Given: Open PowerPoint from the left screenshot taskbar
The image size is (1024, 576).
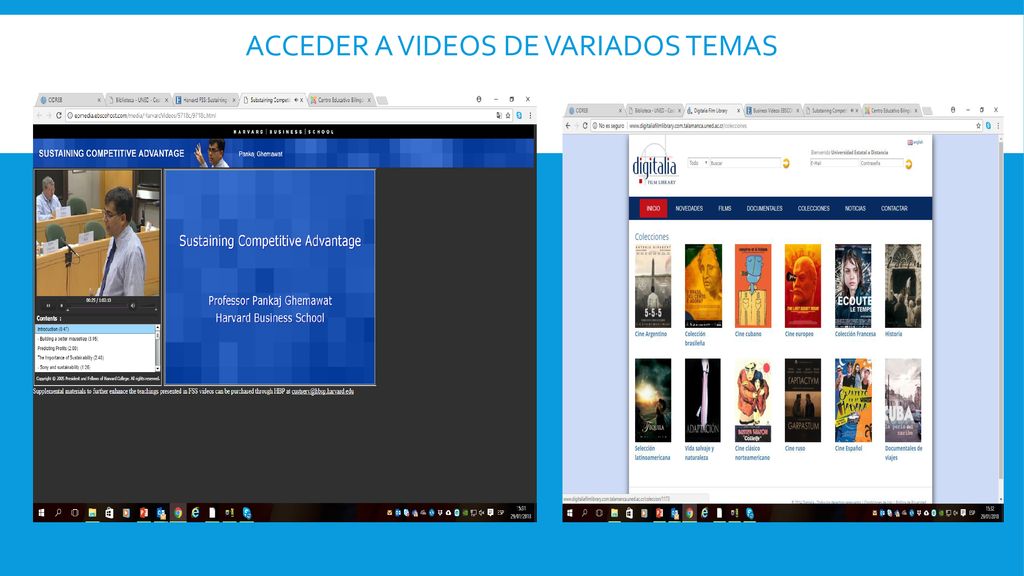Looking at the screenshot, I should tap(144, 513).
